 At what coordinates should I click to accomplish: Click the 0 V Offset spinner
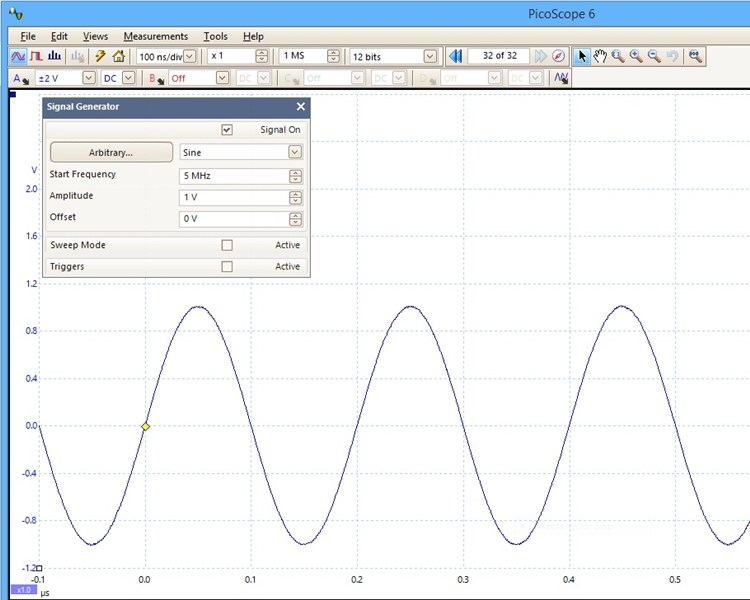(295, 219)
